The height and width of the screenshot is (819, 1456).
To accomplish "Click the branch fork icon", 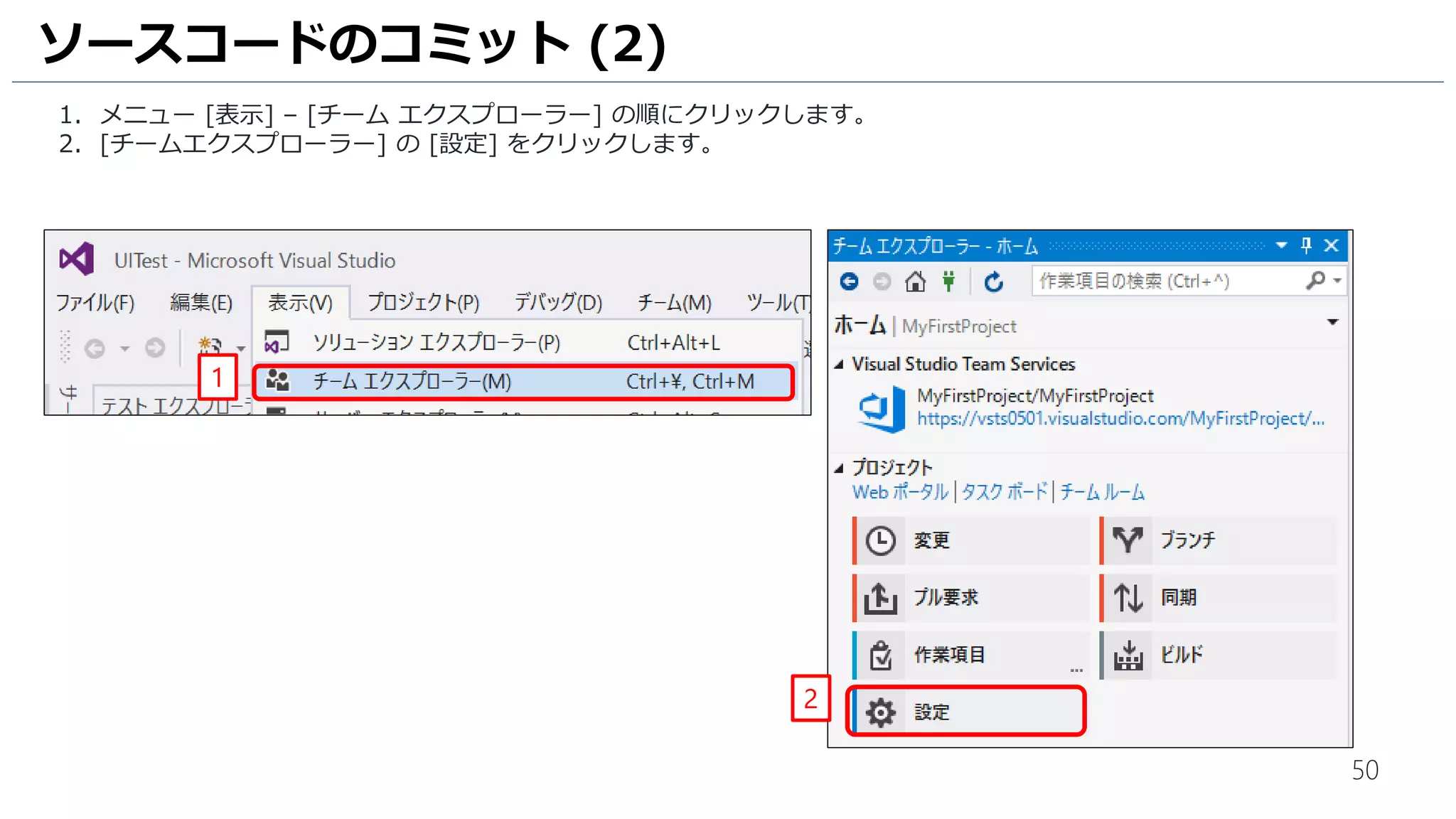I will [1128, 540].
